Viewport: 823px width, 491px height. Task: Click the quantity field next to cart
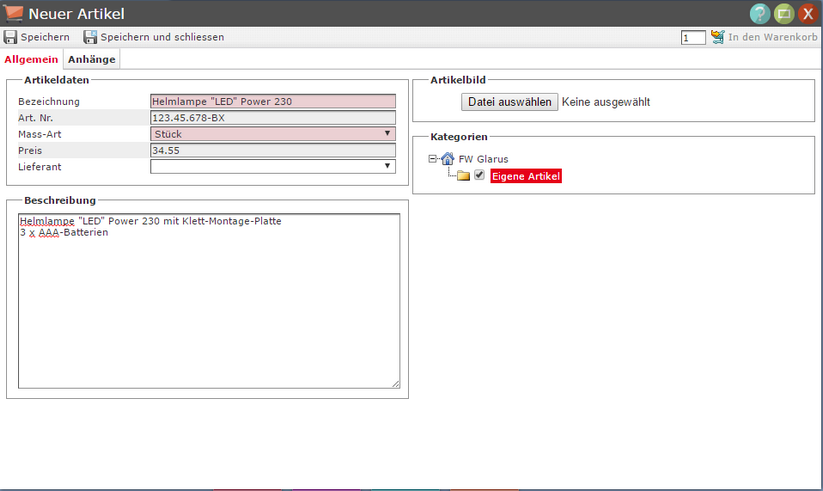pos(693,38)
